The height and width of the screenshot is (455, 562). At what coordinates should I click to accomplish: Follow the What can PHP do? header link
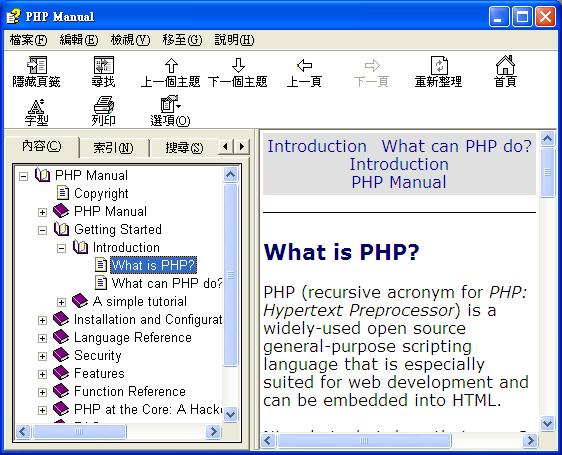(x=457, y=146)
